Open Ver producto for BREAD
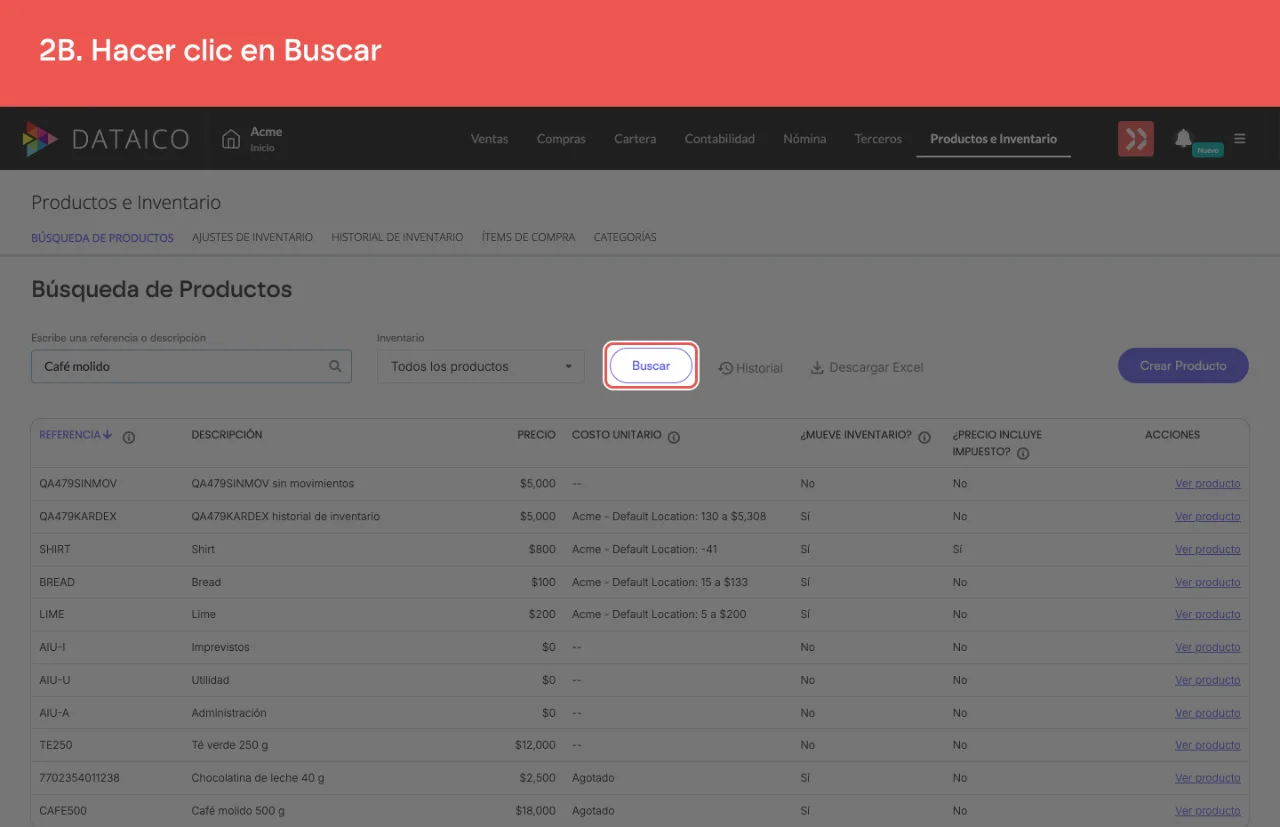Image resolution: width=1280 pixels, height=827 pixels. [x=1207, y=582]
